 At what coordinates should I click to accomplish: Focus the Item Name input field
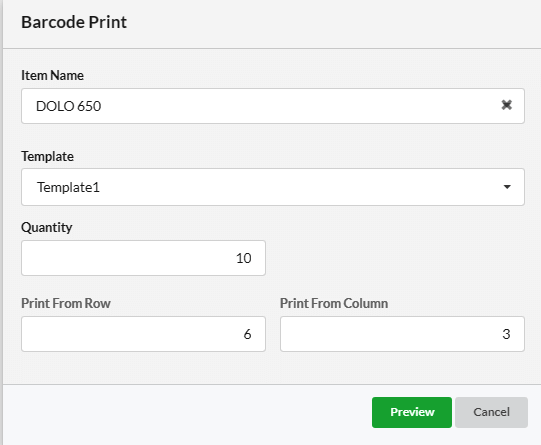[x=273, y=106]
